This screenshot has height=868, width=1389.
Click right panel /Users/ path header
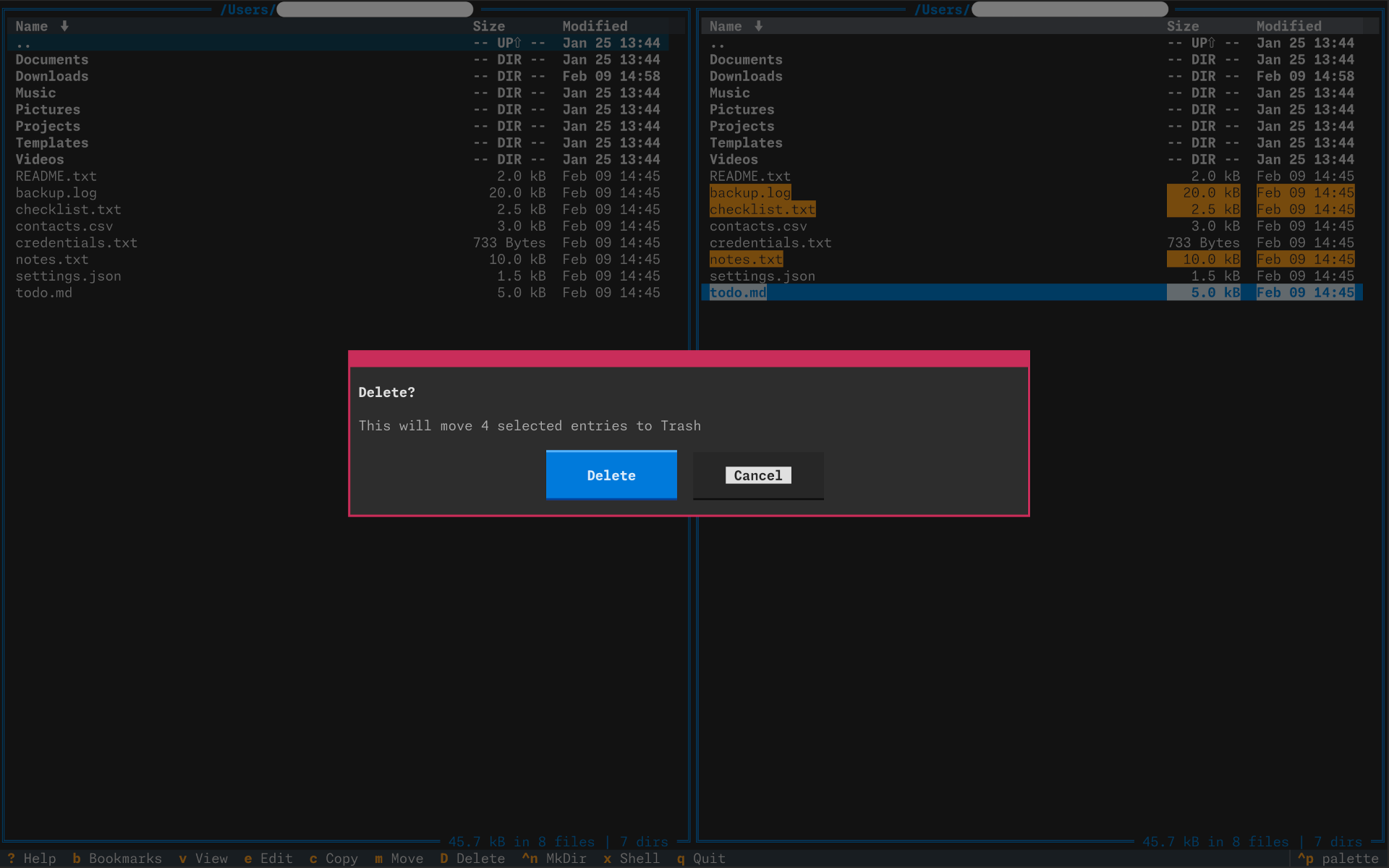(1040, 9)
